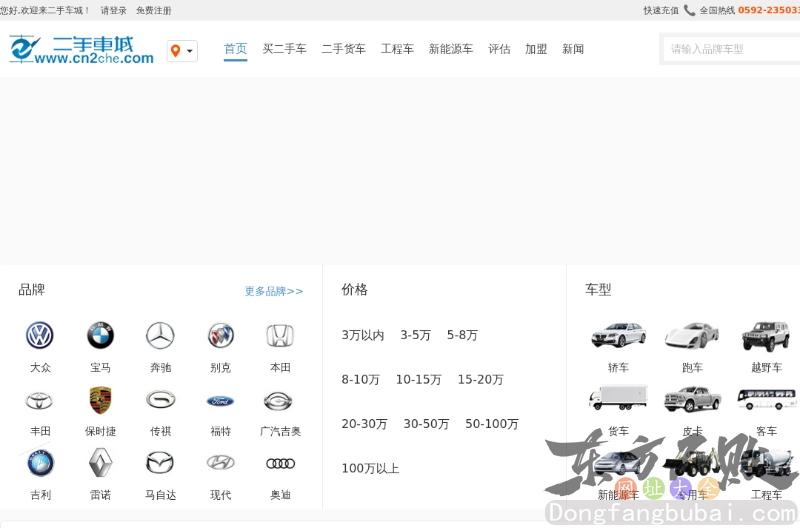Image resolution: width=800 pixels, height=528 pixels.
Task: Select the Mazda (马自达) brand logo
Action: click(x=160, y=463)
